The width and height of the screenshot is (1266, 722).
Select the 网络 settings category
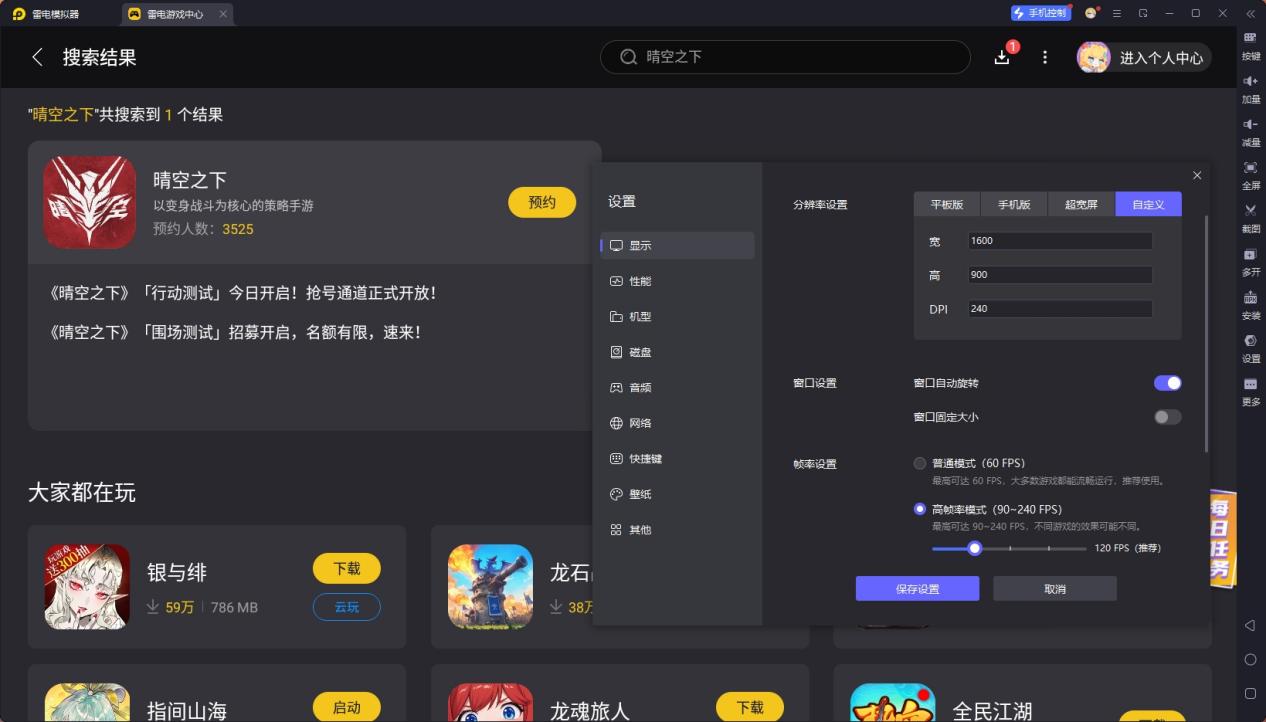click(677, 423)
